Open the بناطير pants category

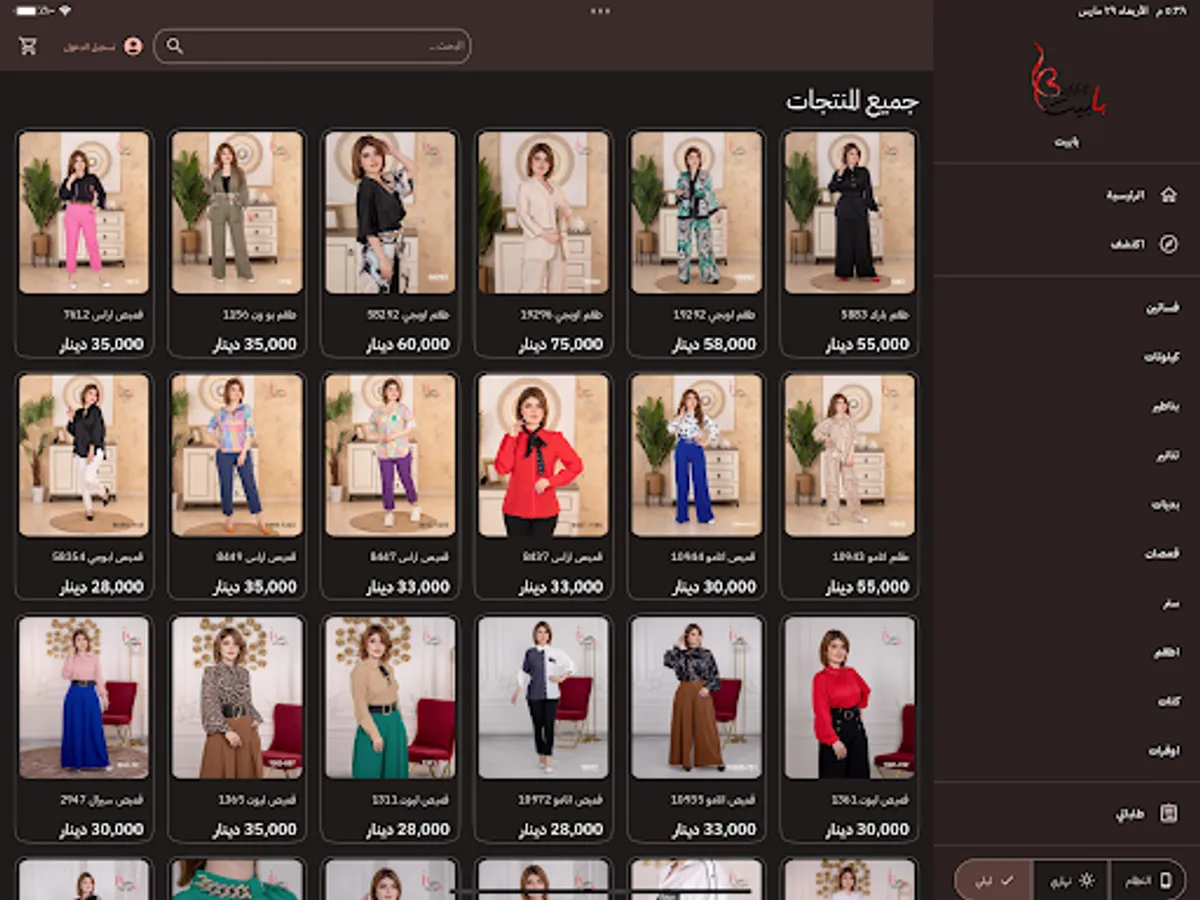(x=1068, y=407)
